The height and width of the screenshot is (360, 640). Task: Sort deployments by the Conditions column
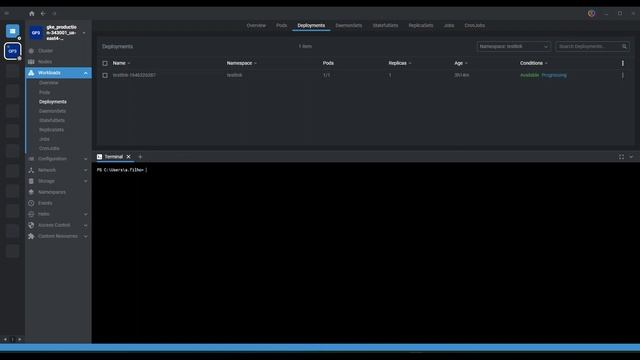[x=533, y=63]
